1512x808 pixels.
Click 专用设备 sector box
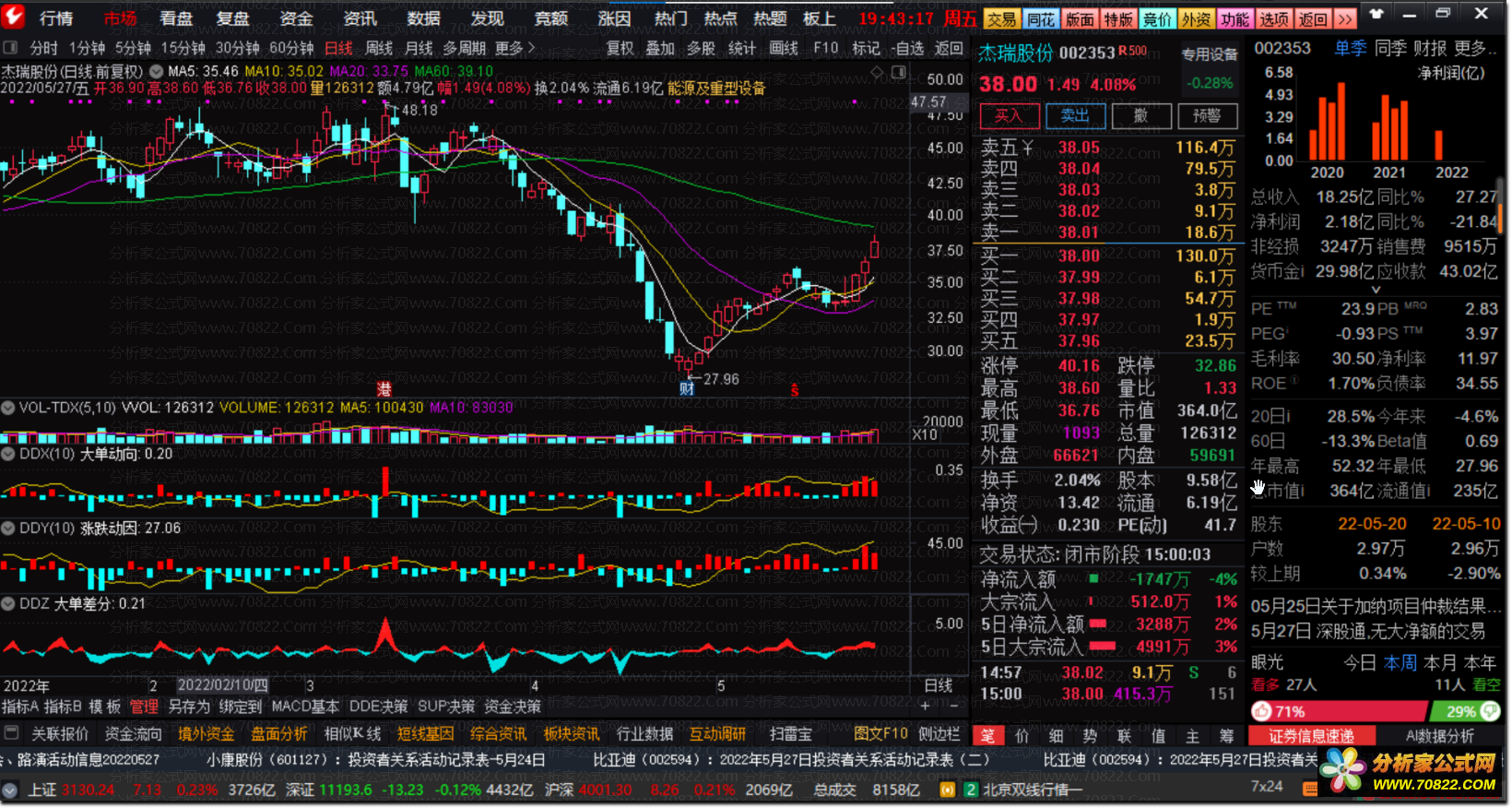(1210, 67)
